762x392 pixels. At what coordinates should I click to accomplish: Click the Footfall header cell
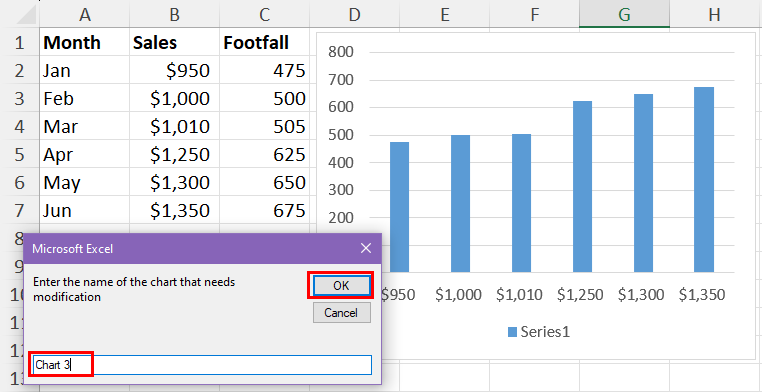[264, 42]
